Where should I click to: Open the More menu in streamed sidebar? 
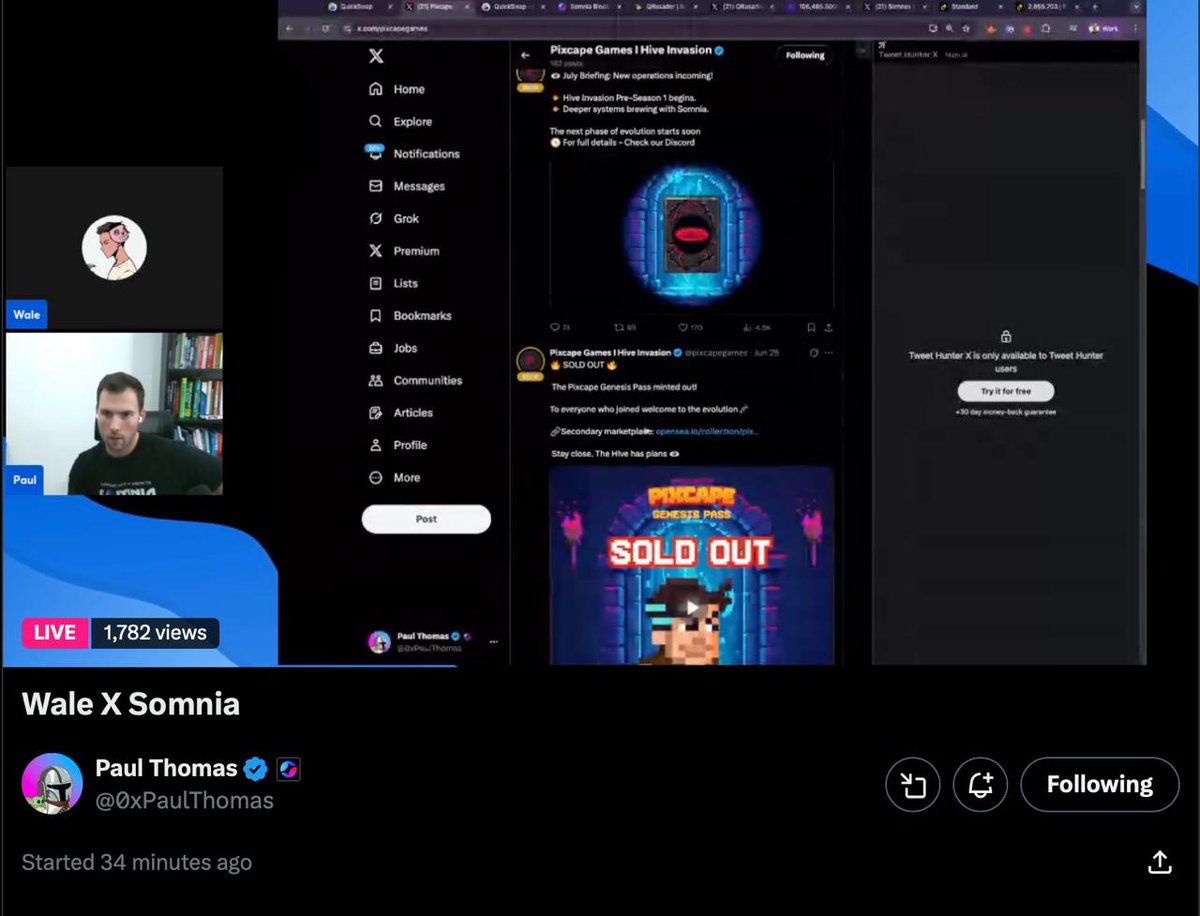point(394,477)
